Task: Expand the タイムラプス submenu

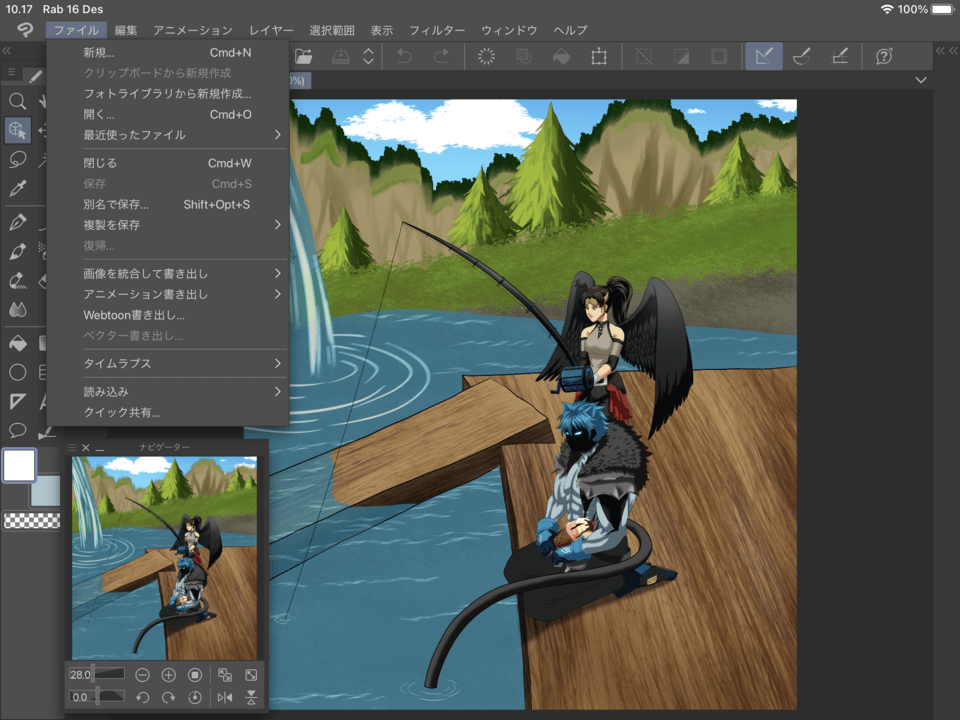Action: tap(180, 364)
